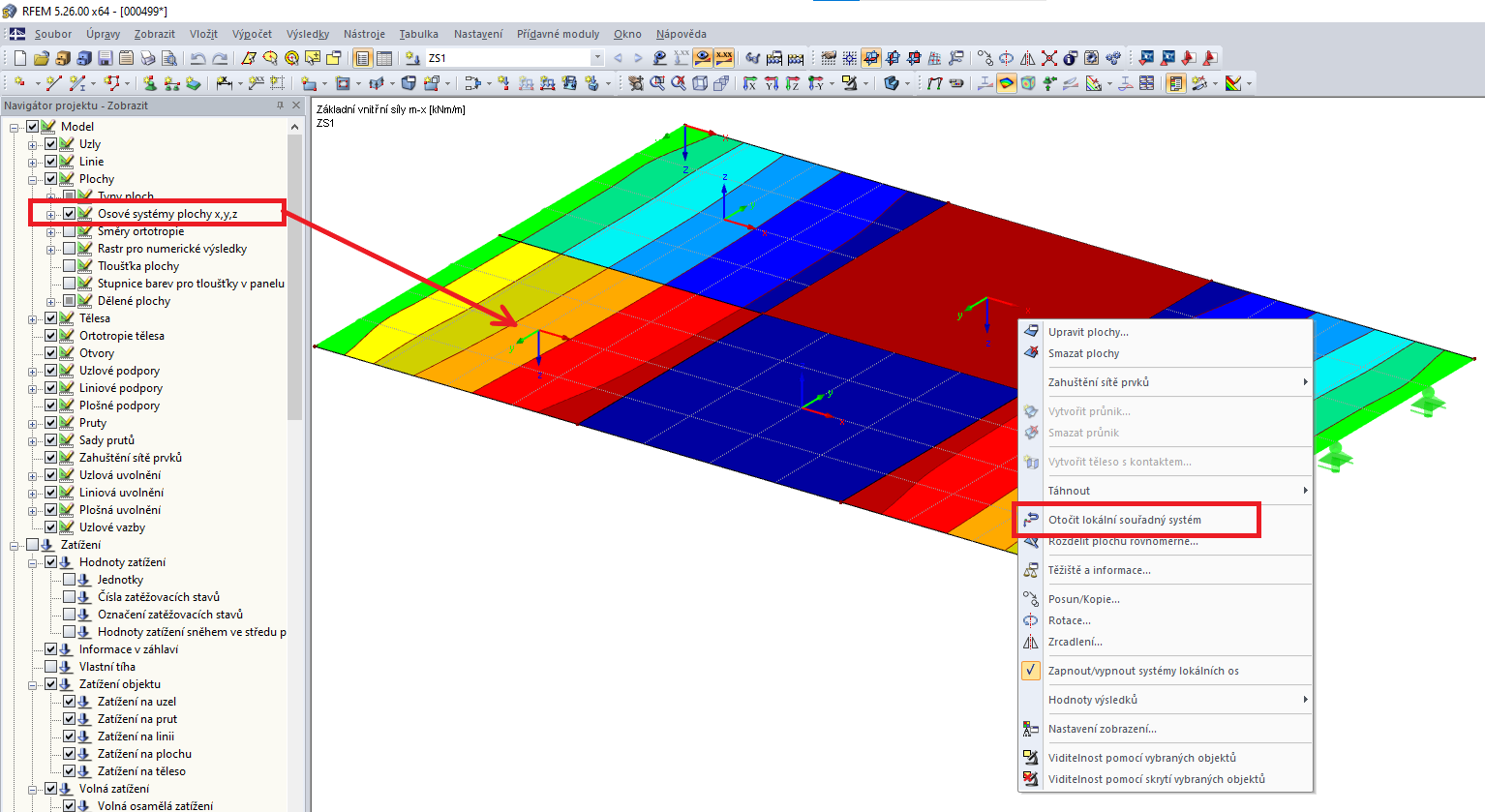Viewport: 1485px width, 812px height.
Task: Toggle the Uzly checkbox
Action: pyautogui.click(x=50, y=144)
